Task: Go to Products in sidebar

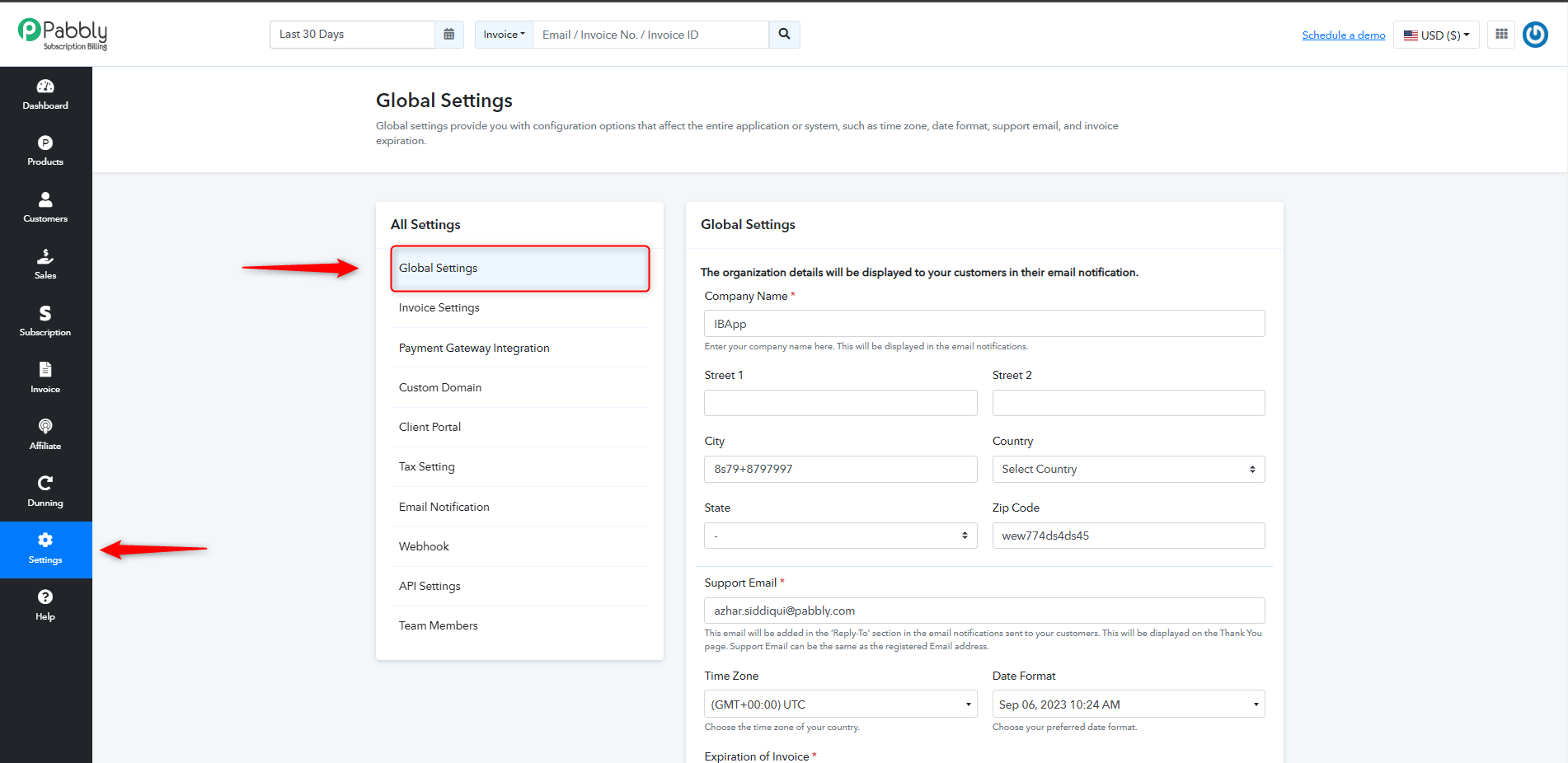Action: [x=45, y=152]
